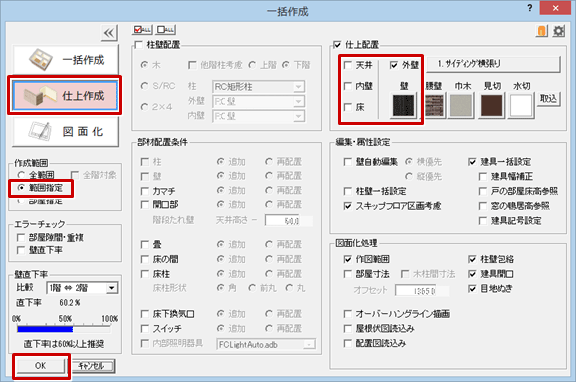Enable the 天井 checkbox

click(x=348, y=65)
